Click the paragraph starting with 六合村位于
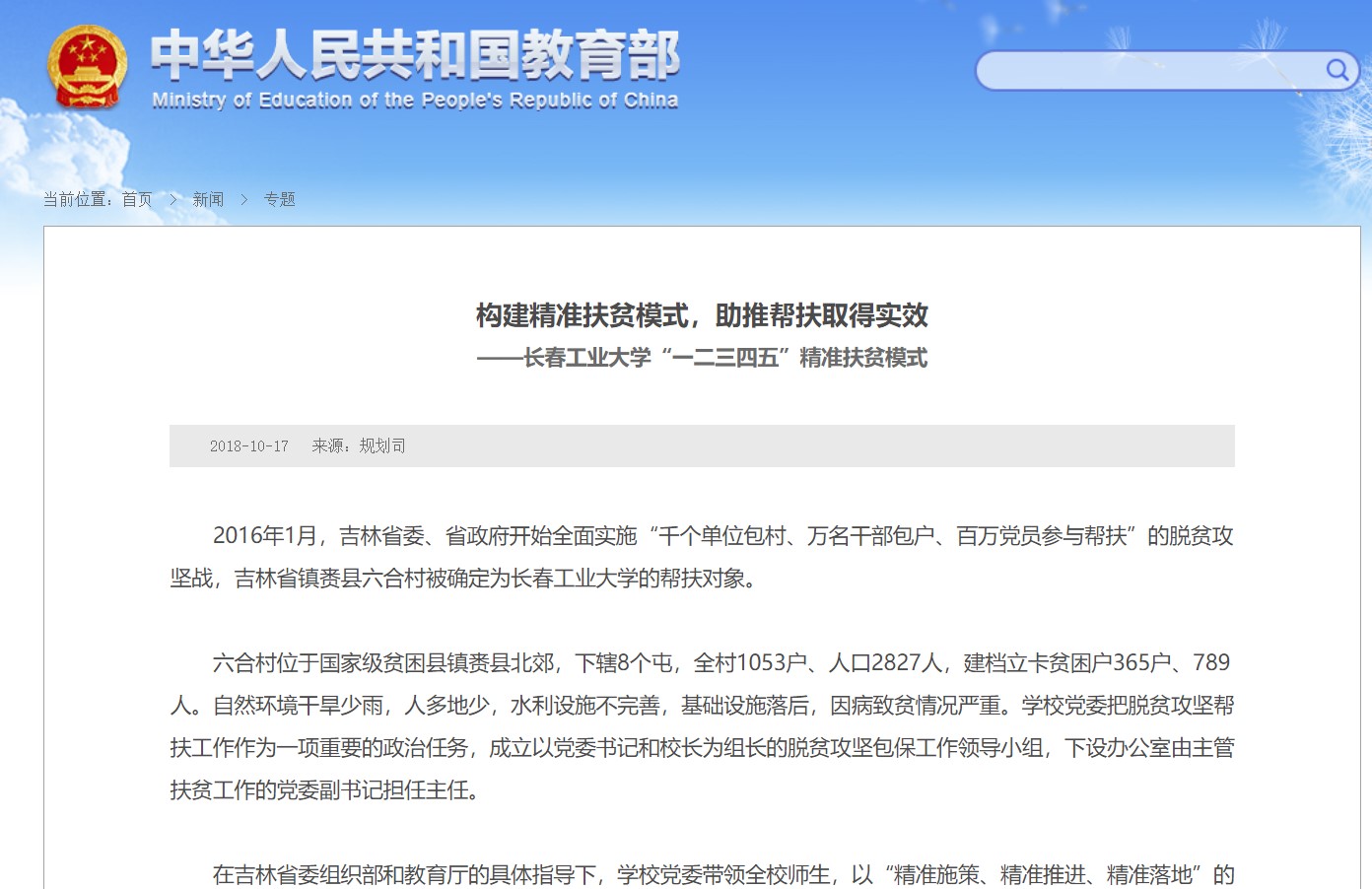1372x889 pixels. (x=702, y=725)
